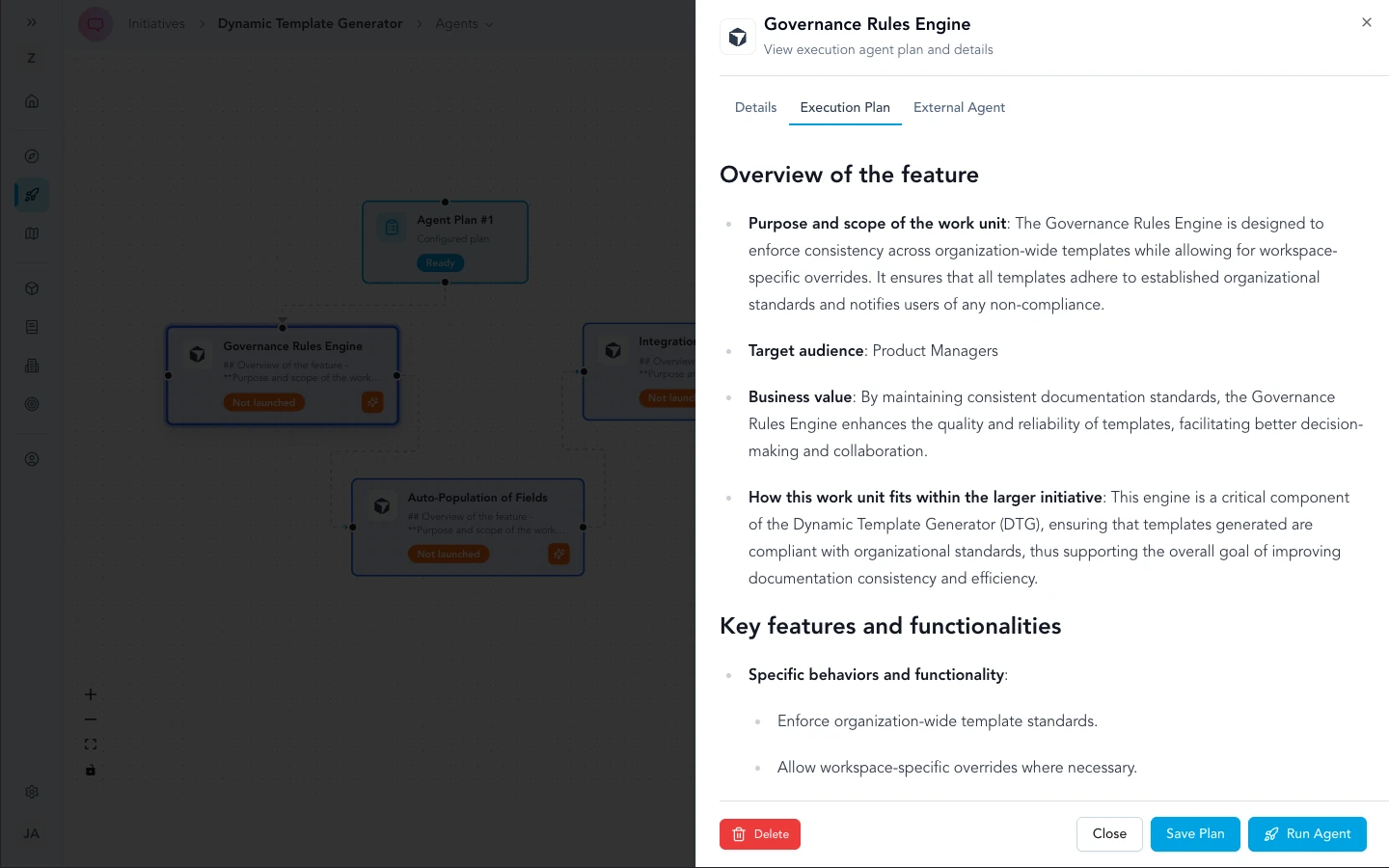
Task: Run the agent with the Run Agent button
Action: click(1307, 833)
